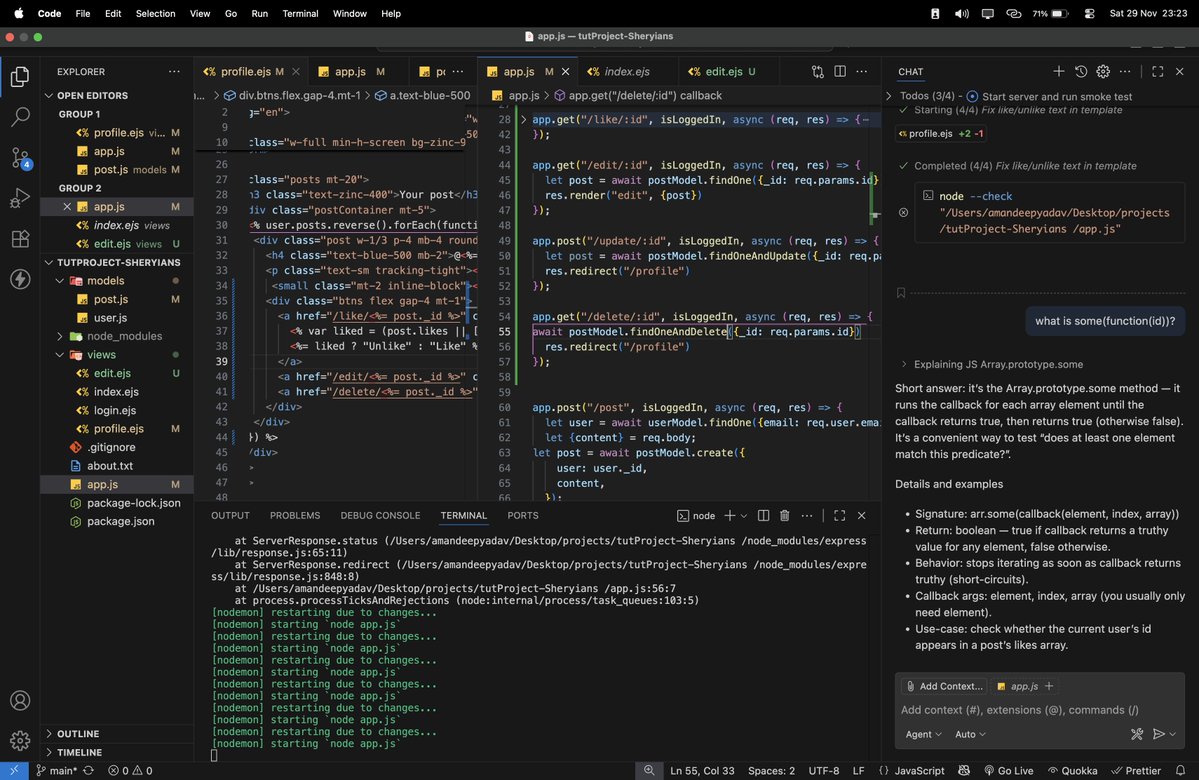Open the Extensions view
The image size is (1199, 780).
pos(20,240)
